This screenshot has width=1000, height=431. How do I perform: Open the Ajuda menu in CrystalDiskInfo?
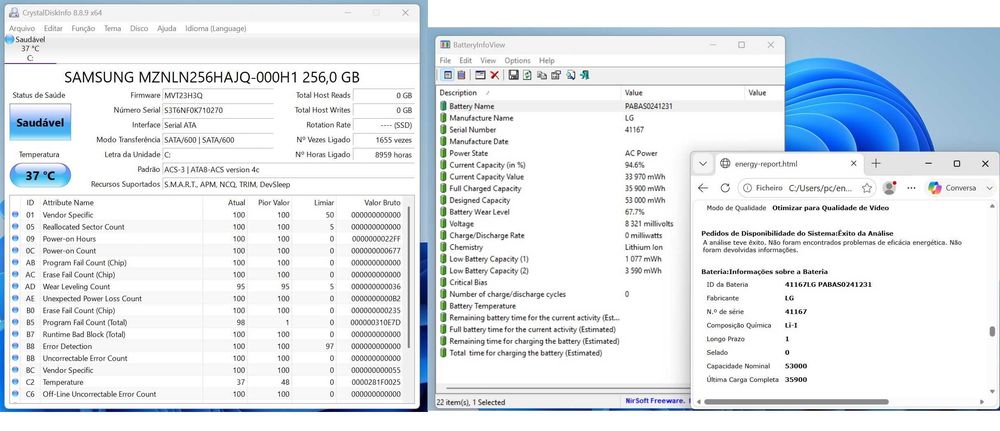tap(166, 28)
